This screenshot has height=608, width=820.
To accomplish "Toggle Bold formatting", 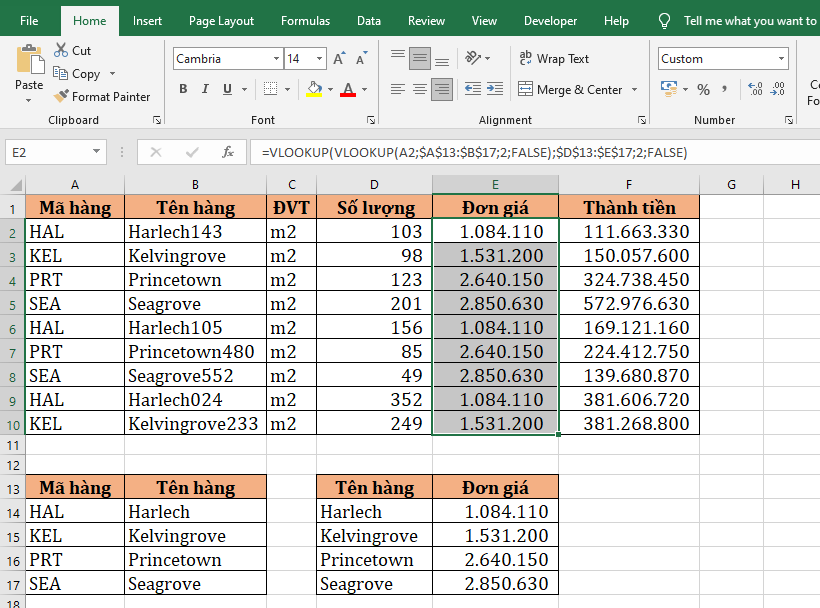I will (183, 90).
